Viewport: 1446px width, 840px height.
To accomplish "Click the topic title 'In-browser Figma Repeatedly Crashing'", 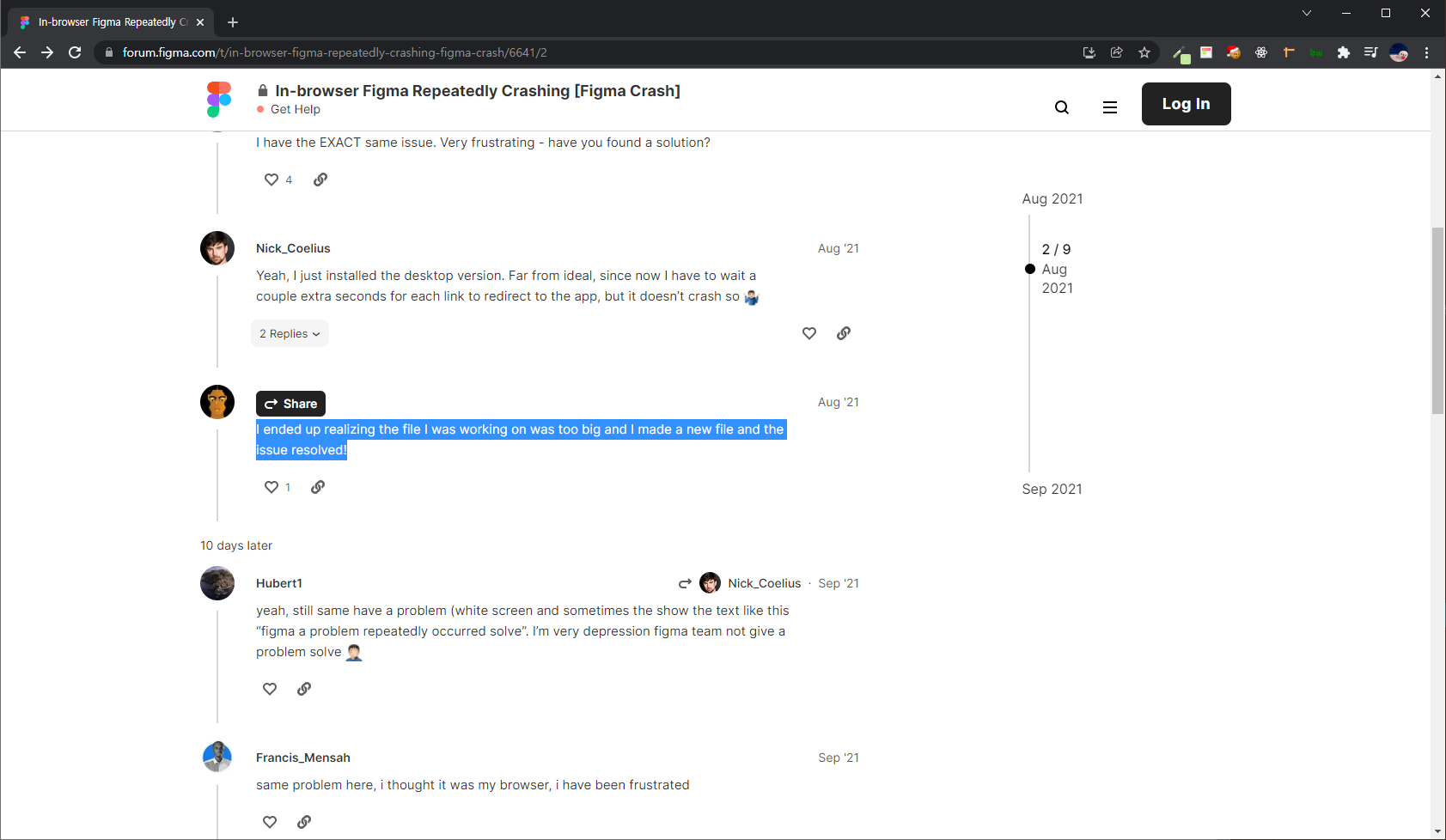I will tap(478, 91).
